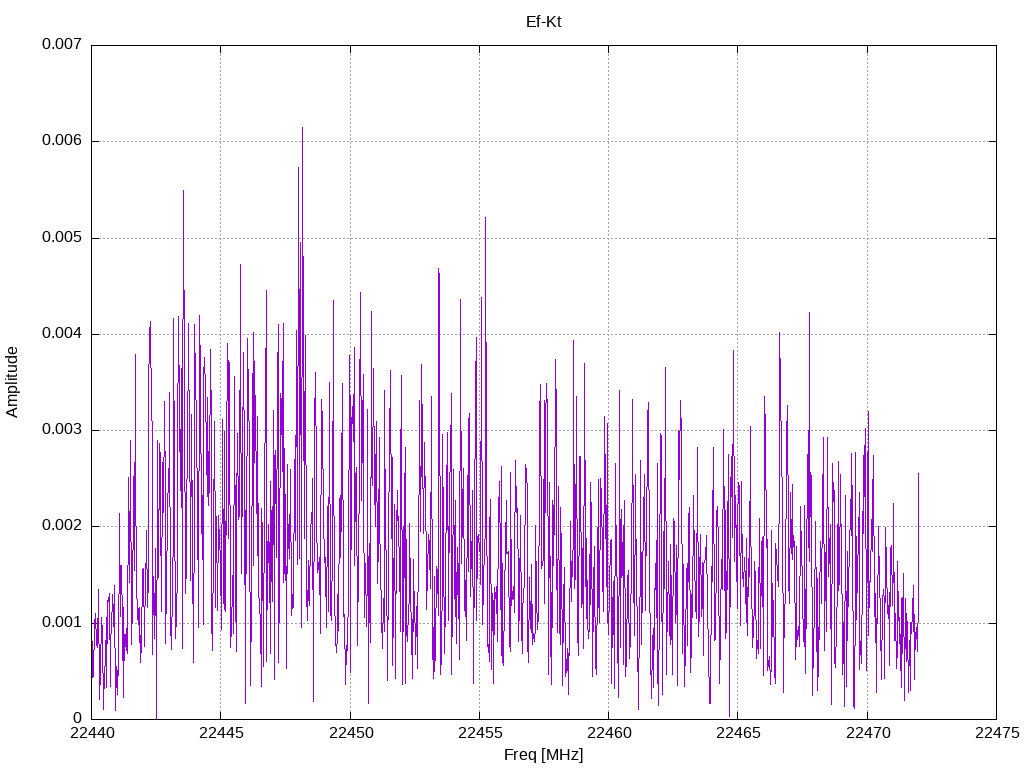Click the Amplitude axis label

pyautogui.click(x=12, y=382)
